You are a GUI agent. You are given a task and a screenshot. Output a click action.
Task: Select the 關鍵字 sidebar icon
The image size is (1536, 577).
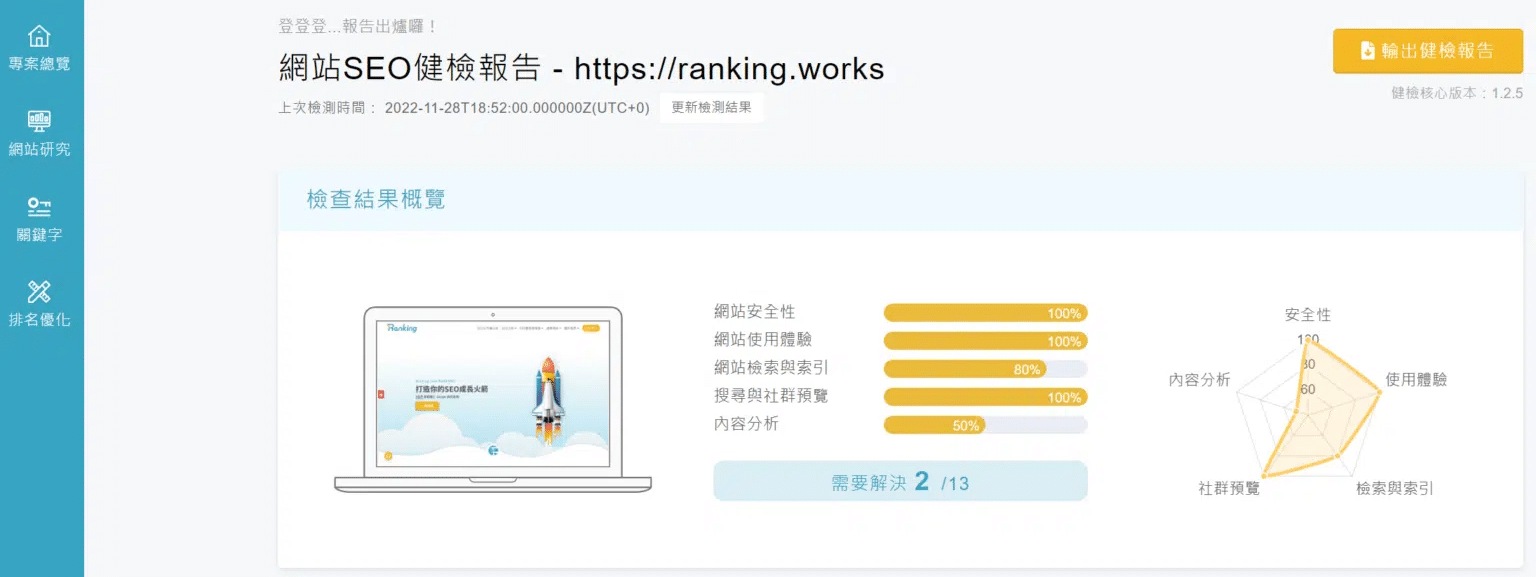tap(39, 208)
